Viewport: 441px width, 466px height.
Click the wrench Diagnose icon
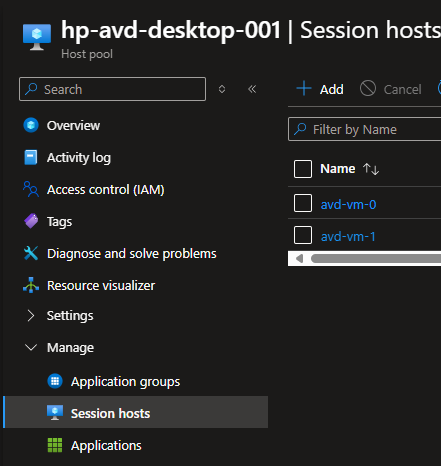(31, 253)
